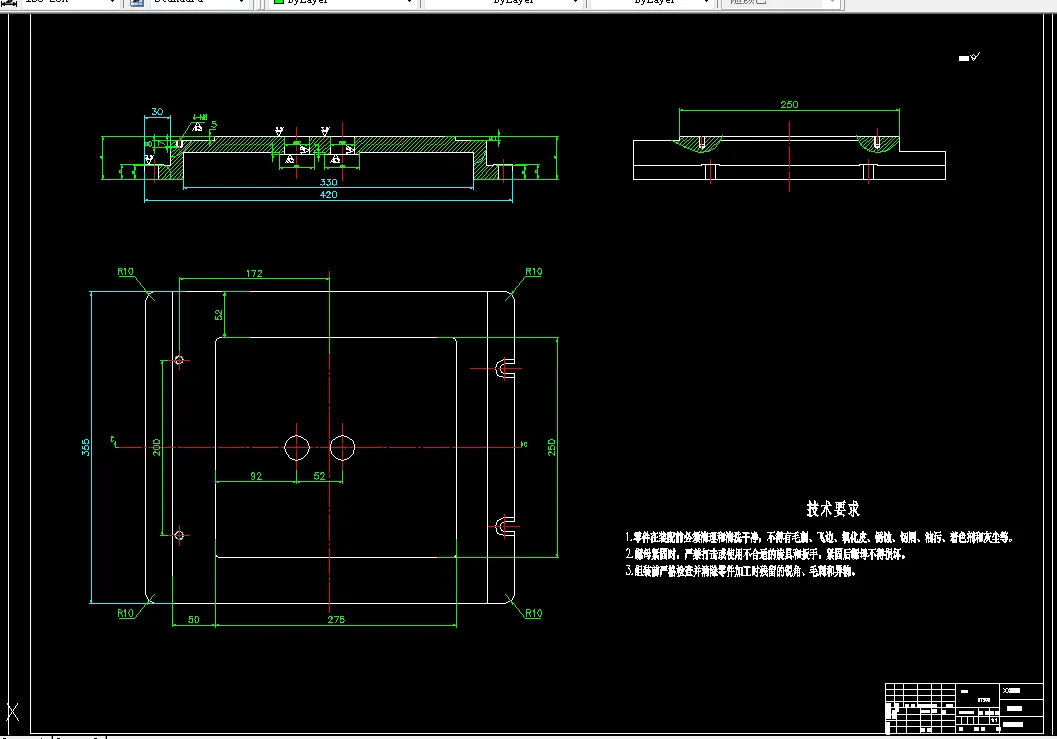
Task: Select the 92 dimension text
Action: 256,475
